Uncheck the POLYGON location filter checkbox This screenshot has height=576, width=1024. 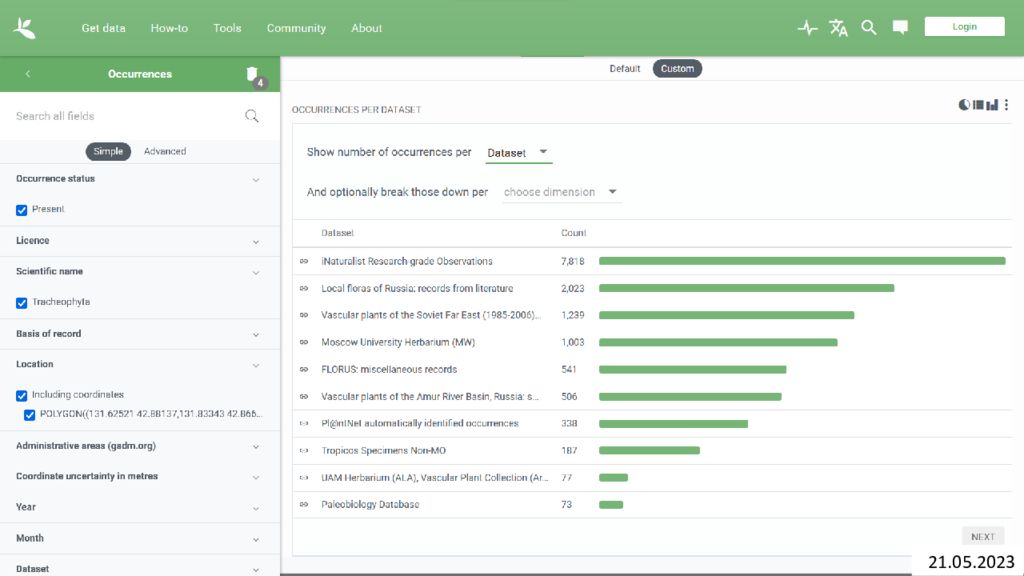tap(29, 415)
